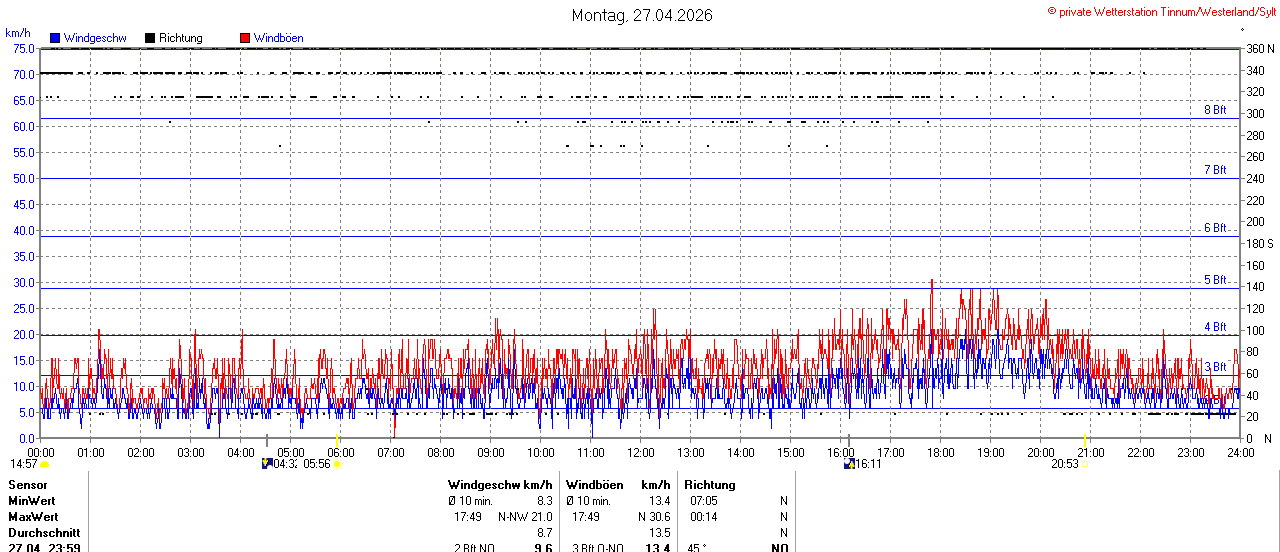This screenshot has height=552, width=1280.
Task: Click the Windböen km/h column header
Action: coord(617,485)
